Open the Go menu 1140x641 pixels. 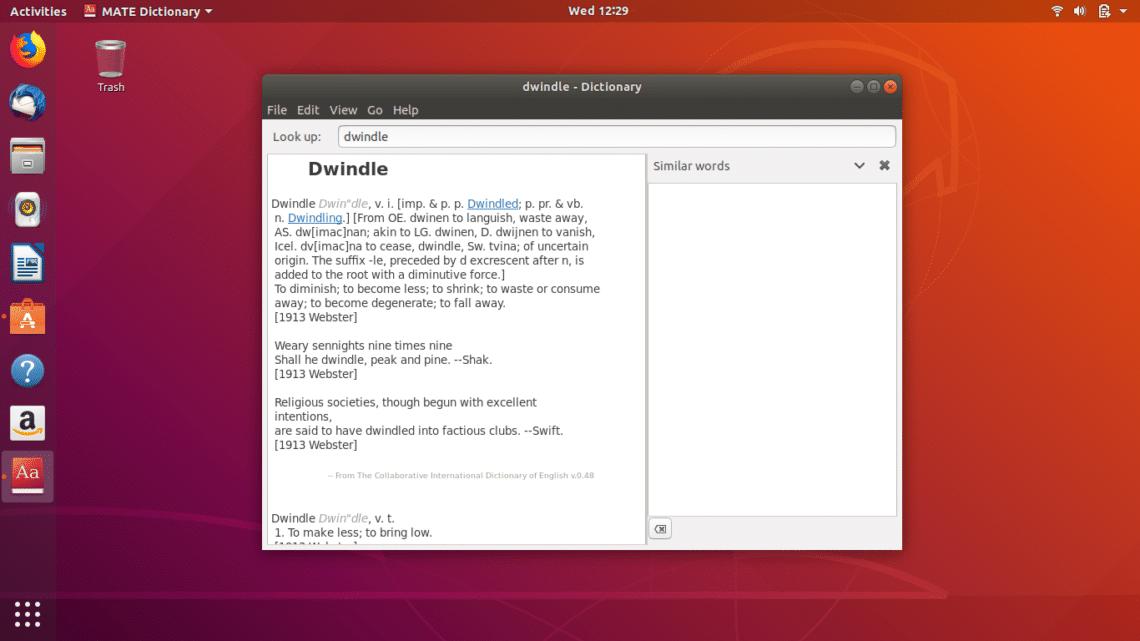[375, 110]
